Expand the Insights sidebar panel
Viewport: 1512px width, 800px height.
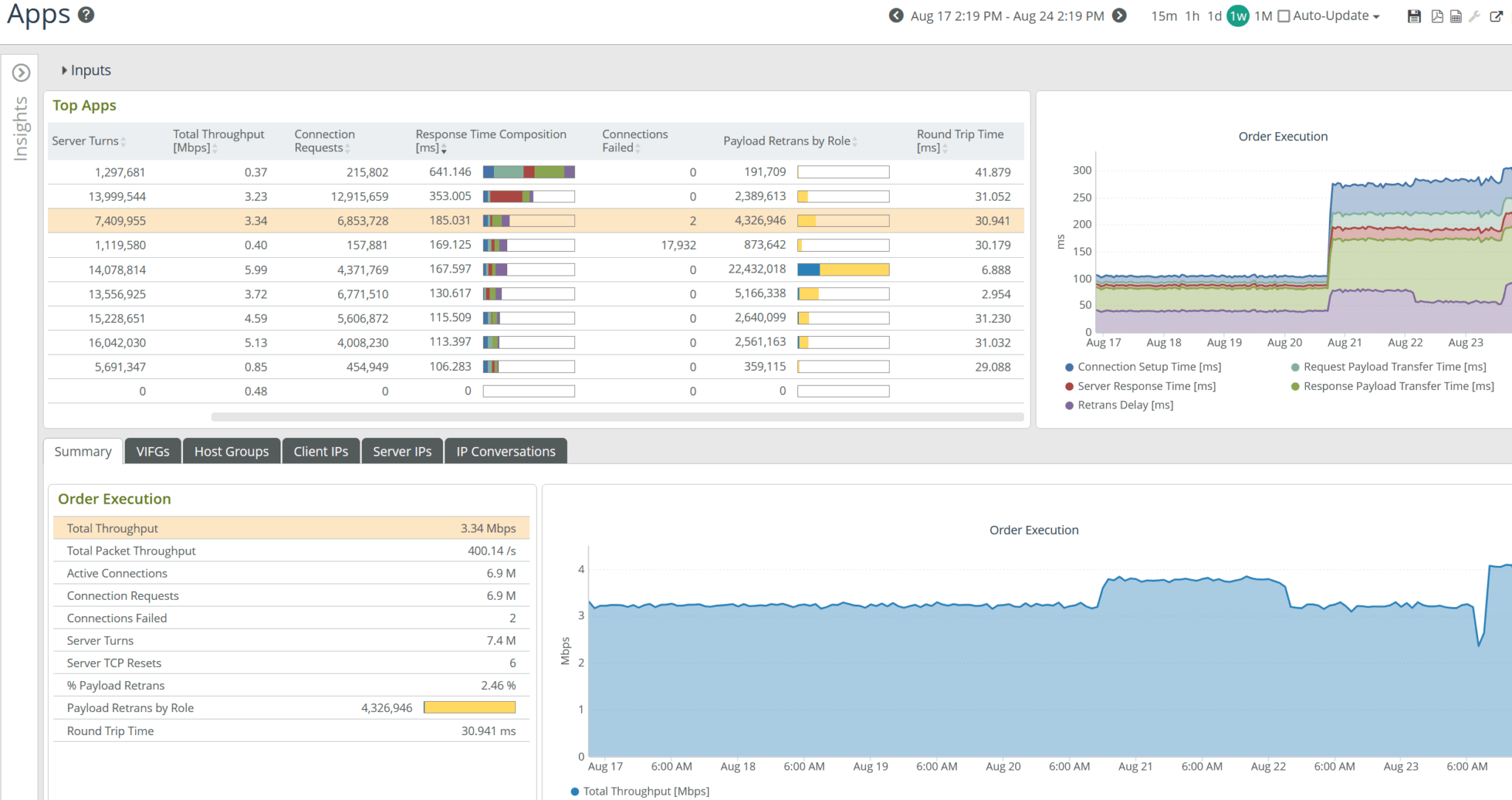[x=21, y=72]
